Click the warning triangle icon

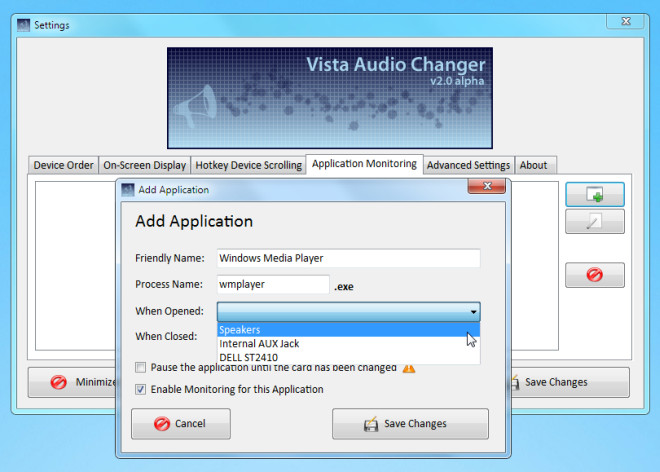pyautogui.click(x=409, y=368)
